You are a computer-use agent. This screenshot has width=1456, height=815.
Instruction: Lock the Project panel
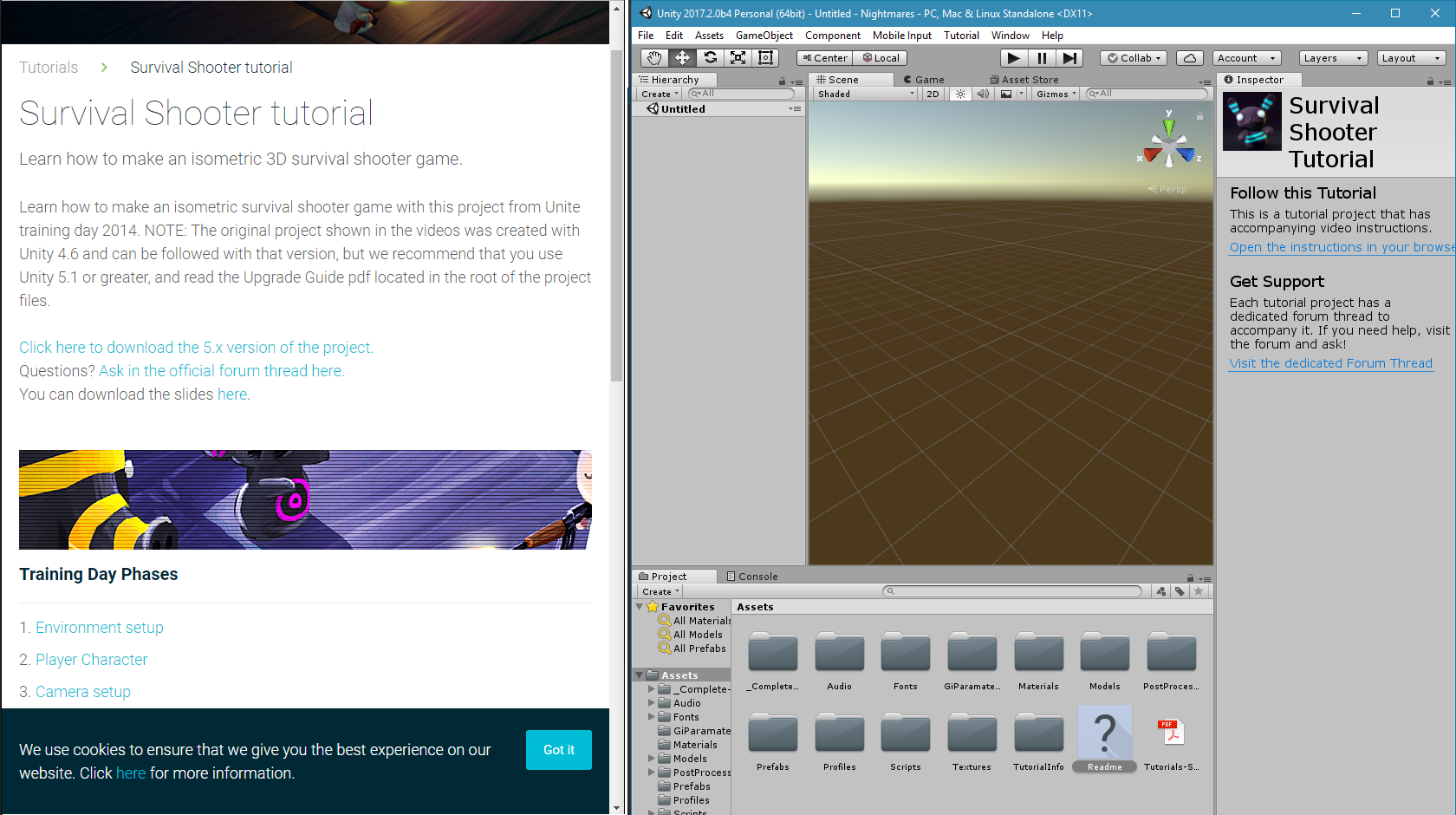point(1190,578)
